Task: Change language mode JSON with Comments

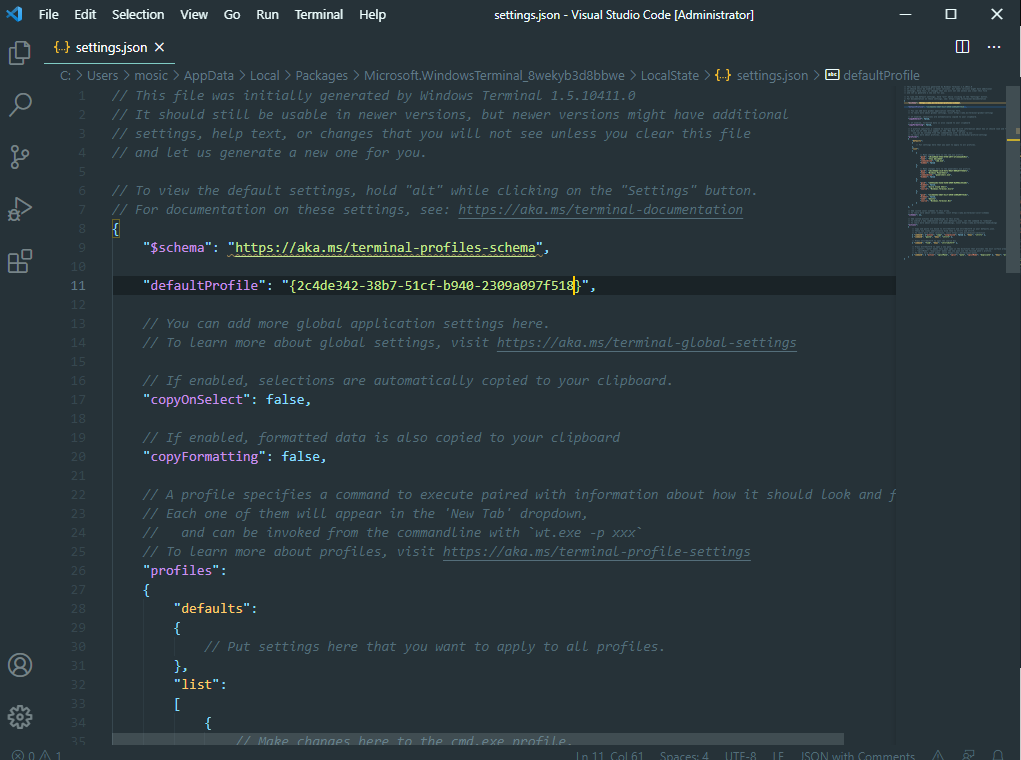Action: point(858,755)
